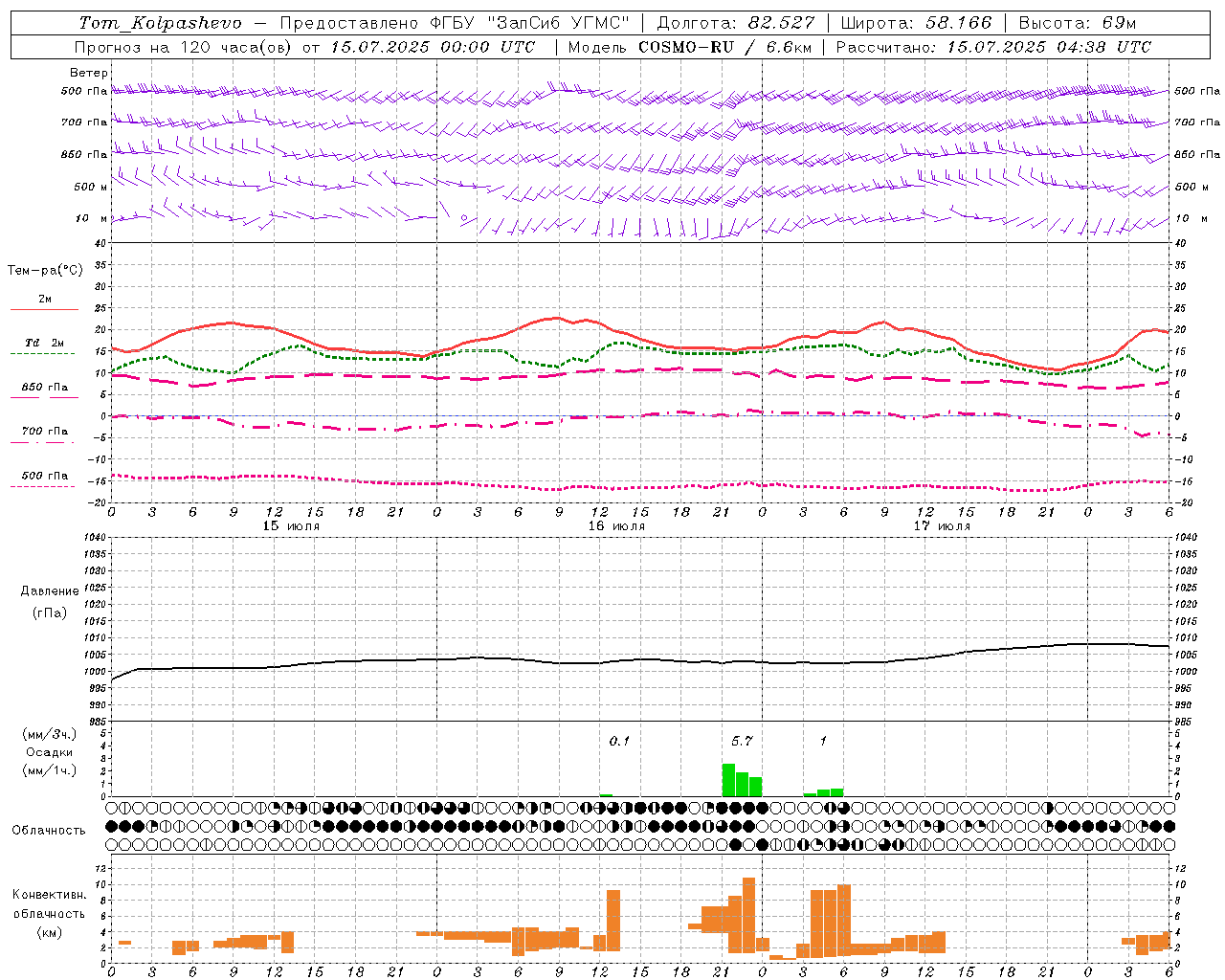This screenshot has height=980, width=1225.
Task: Click the "Осадки" precipitation label
Action: click(x=50, y=752)
